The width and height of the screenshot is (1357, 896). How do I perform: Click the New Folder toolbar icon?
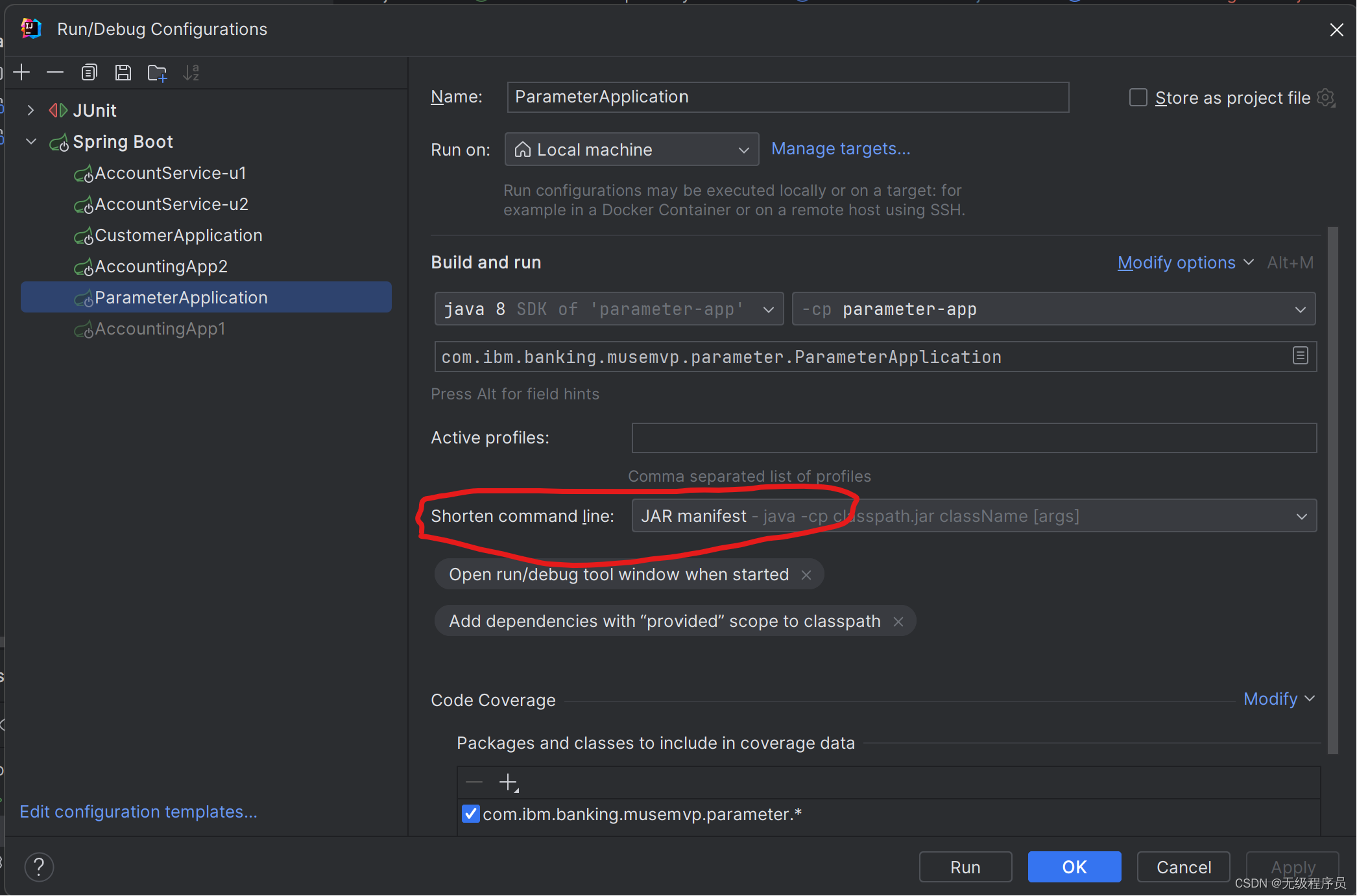157,73
